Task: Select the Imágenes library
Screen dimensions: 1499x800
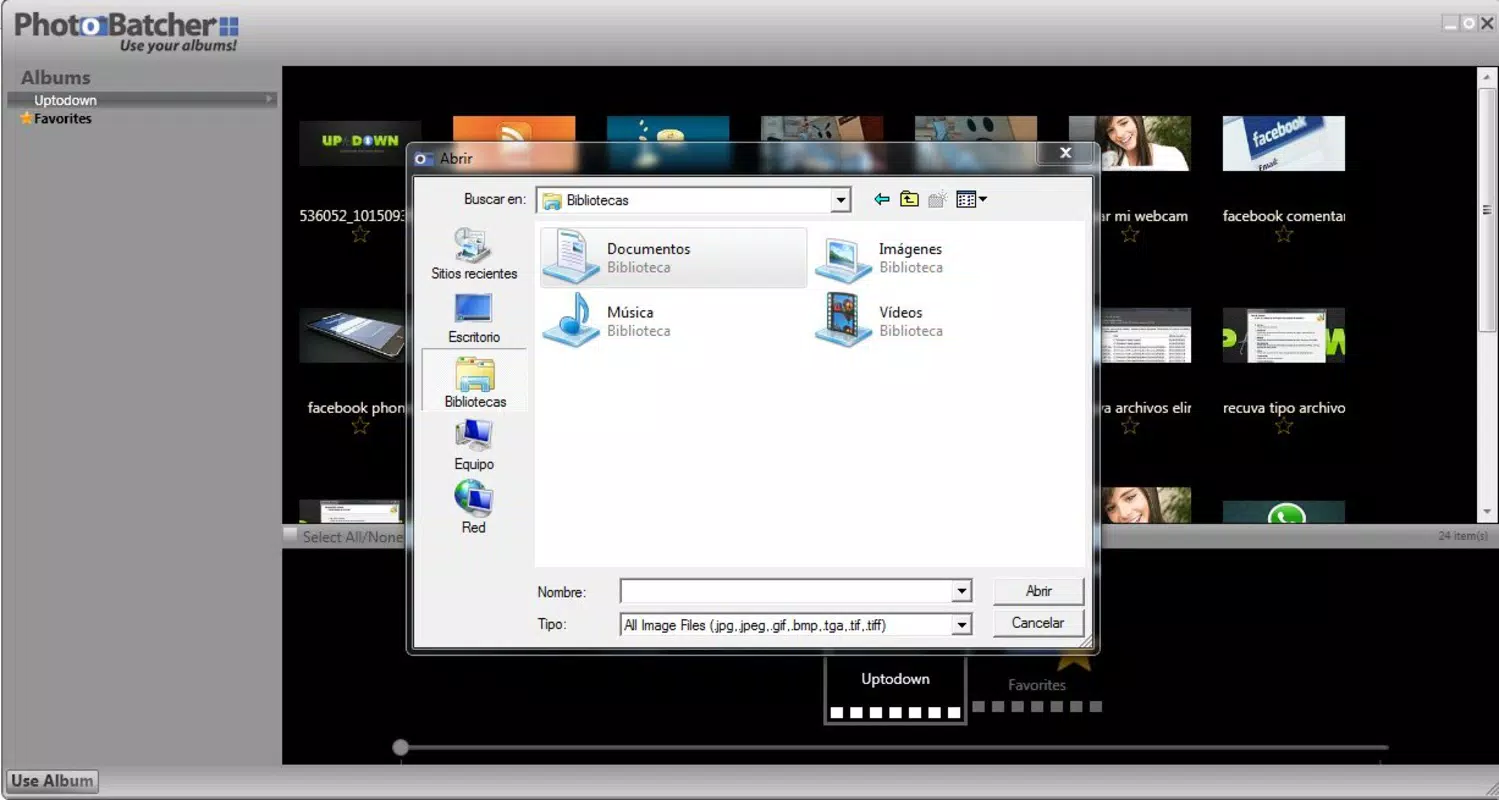Action: (880, 258)
